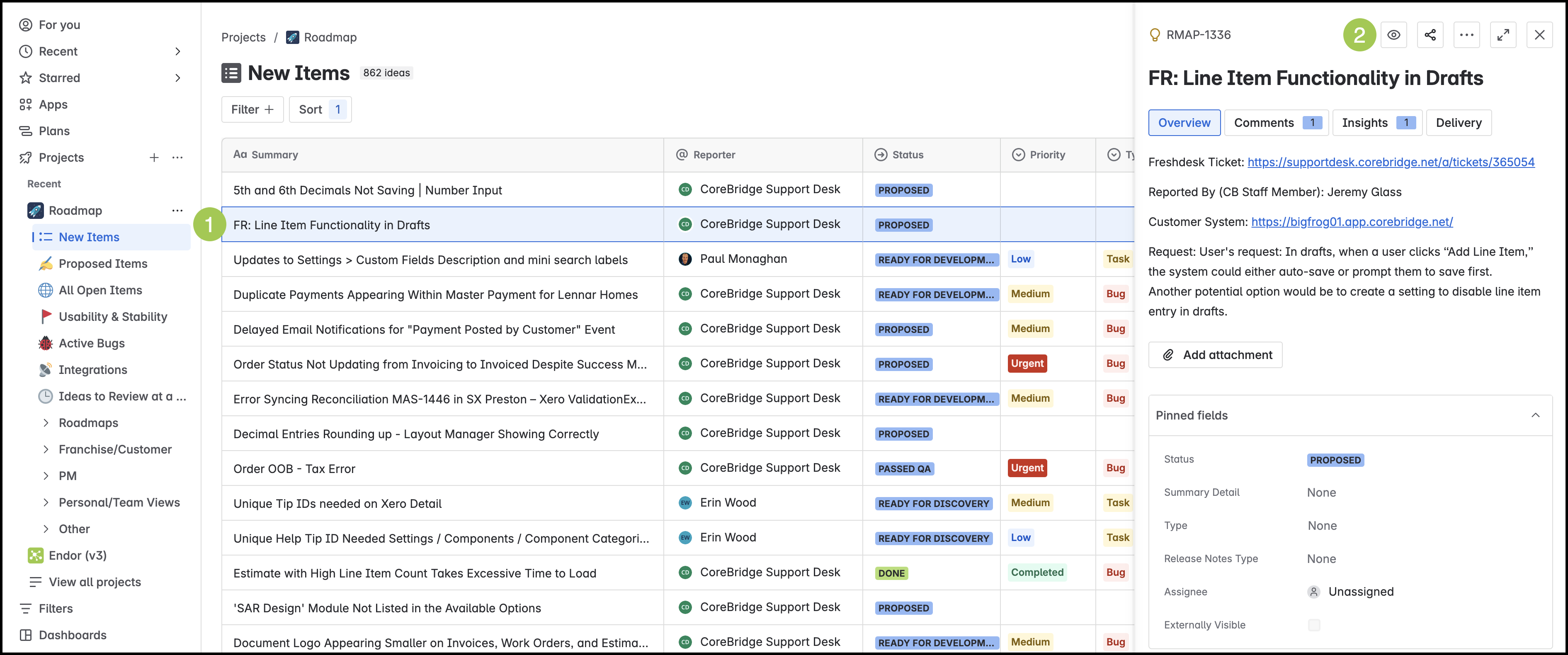This screenshot has height=655, width=1568.
Task: Expand the Recent sidebar chevron
Action: click(x=178, y=52)
